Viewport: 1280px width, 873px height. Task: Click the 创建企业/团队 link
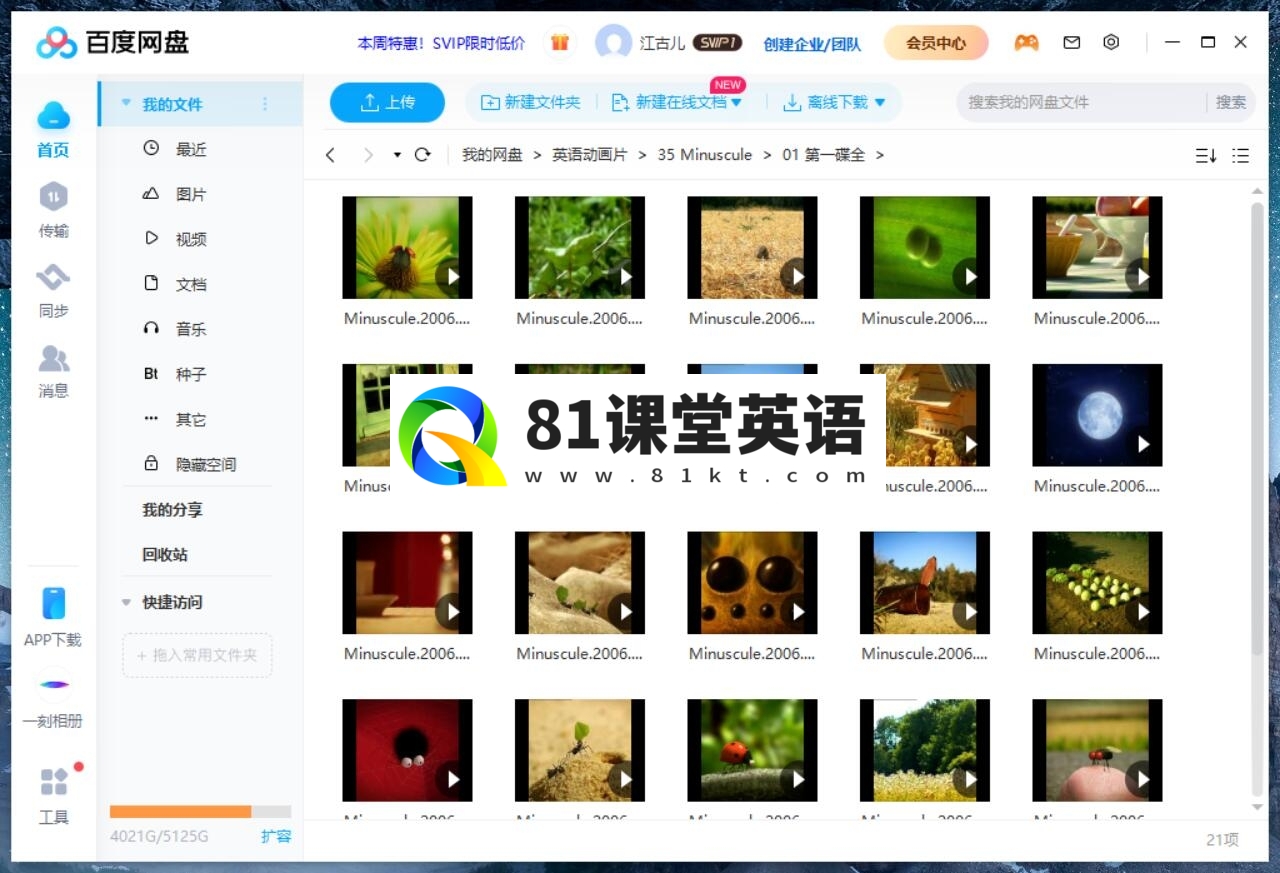pyautogui.click(x=812, y=44)
